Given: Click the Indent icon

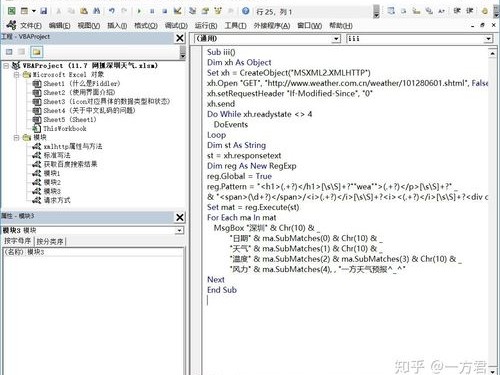Looking at the screenshot, I should click(x=457, y=11).
